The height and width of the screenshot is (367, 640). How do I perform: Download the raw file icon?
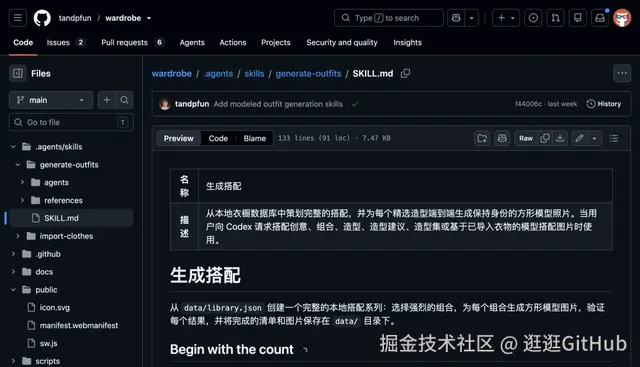pos(560,138)
